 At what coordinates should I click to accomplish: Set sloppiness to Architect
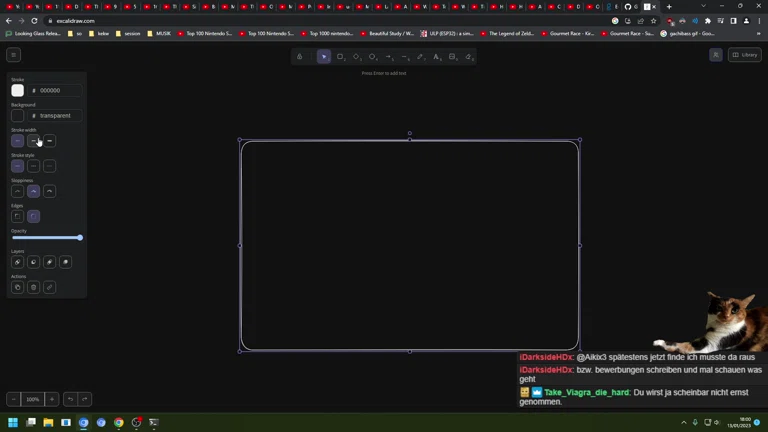(x=18, y=192)
